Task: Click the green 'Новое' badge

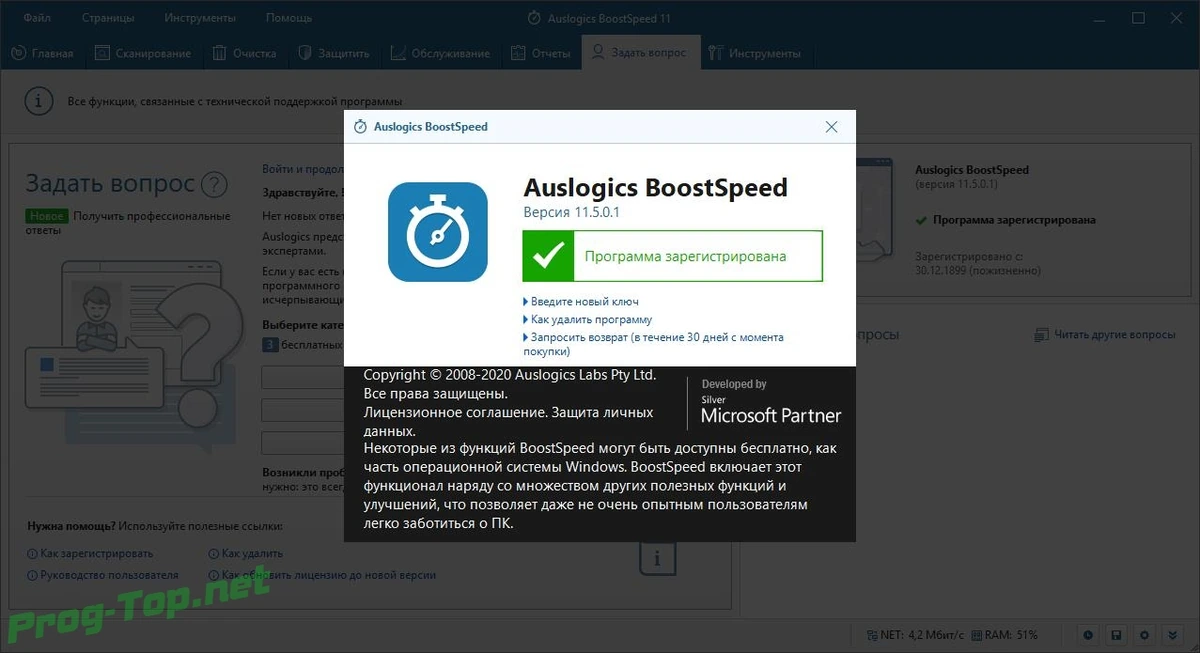Action: coord(47,216)
